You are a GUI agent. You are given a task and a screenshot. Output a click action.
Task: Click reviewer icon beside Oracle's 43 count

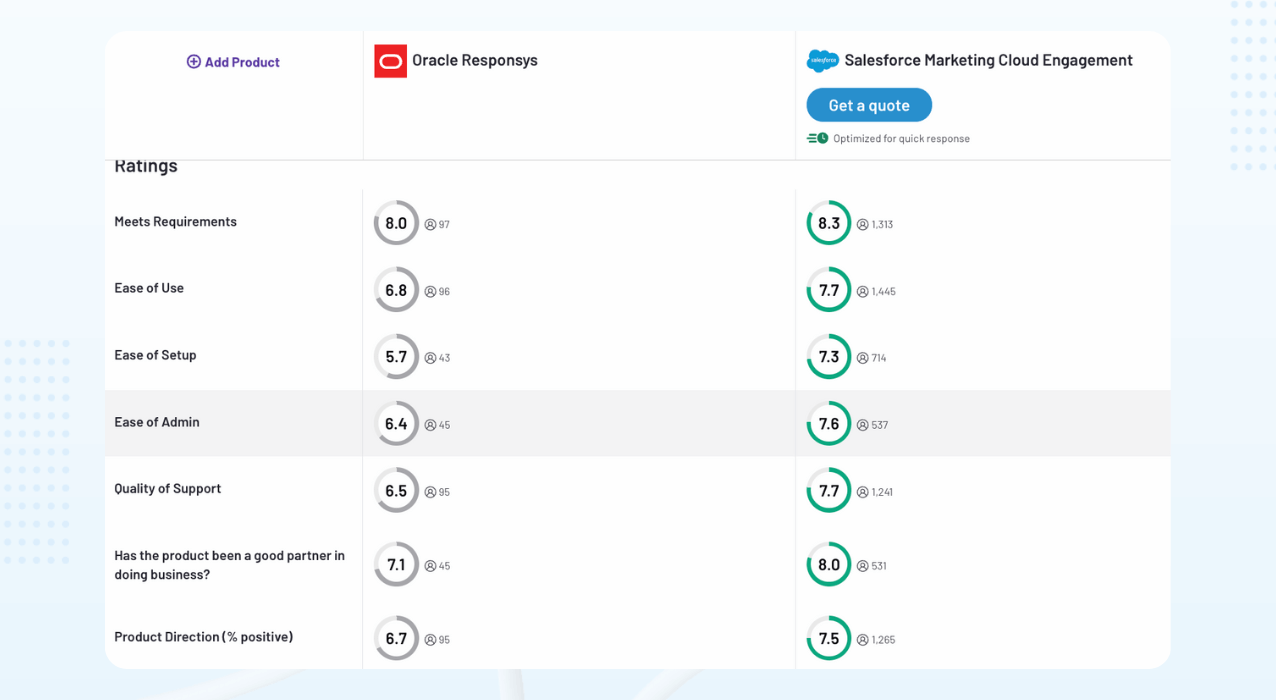(x=430, y=358)
